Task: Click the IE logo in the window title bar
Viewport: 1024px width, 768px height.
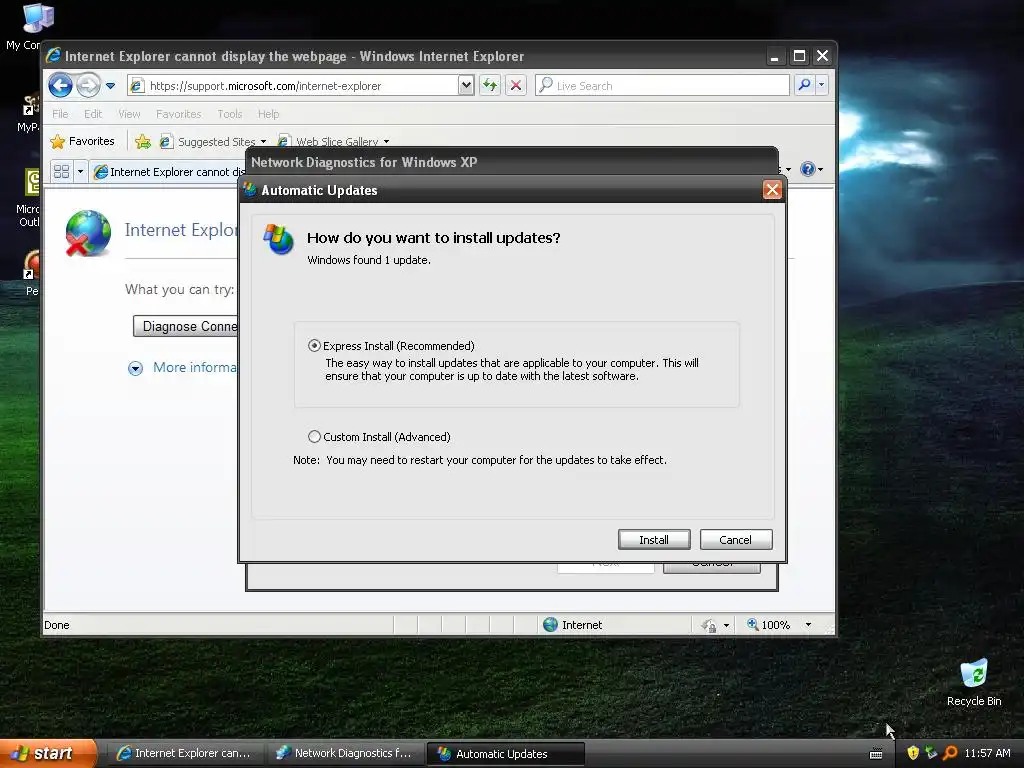Action: pos(54,56)
